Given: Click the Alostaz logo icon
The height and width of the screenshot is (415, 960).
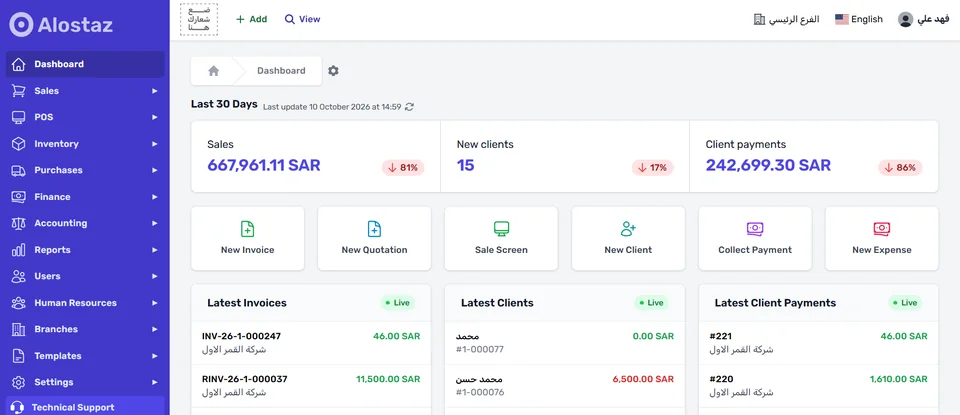Looking at the screenshot, I should [21, 24].
